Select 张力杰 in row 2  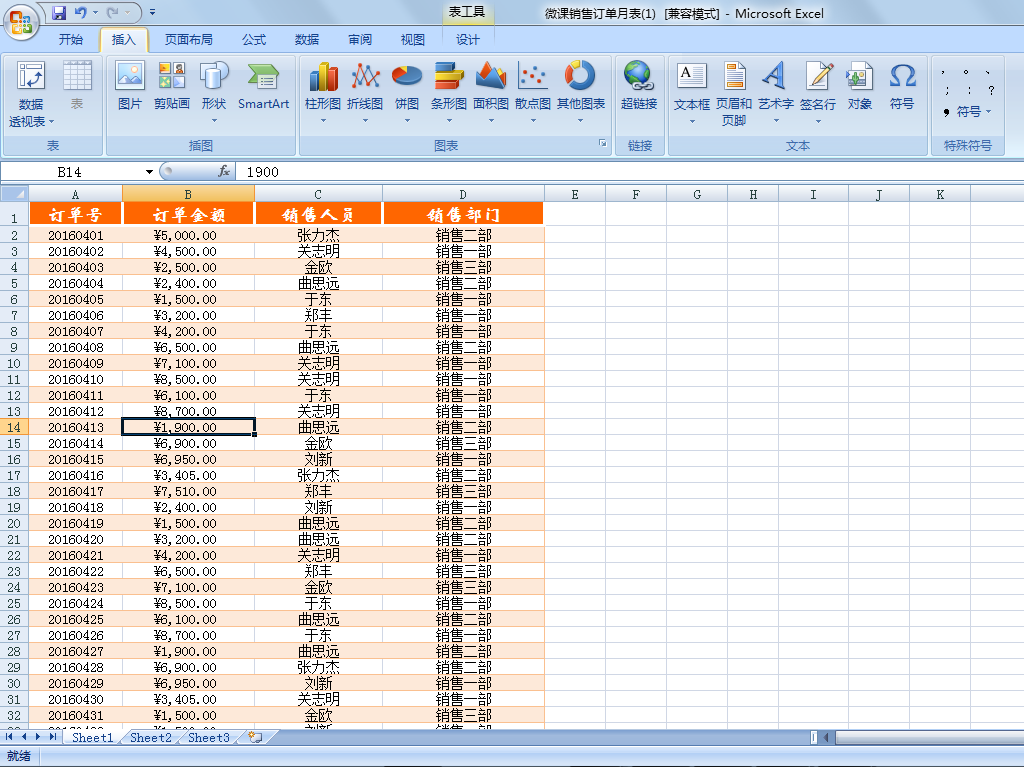tap(318, 235)
